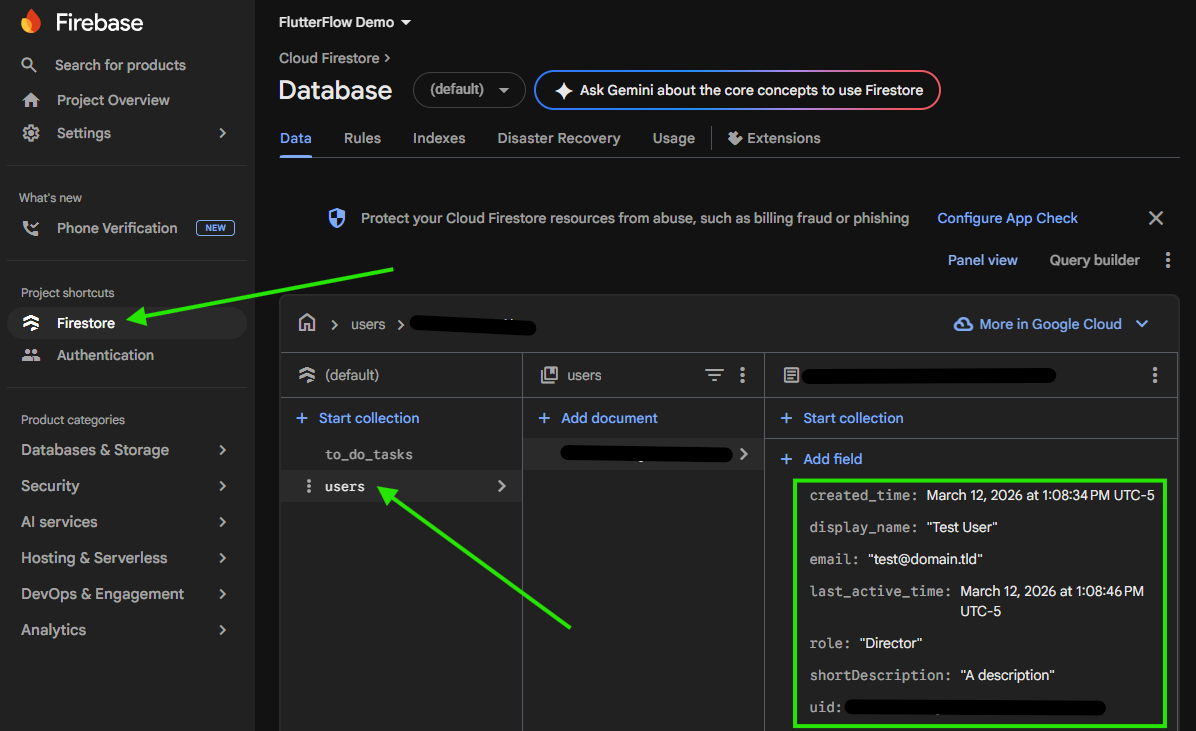Click the App Check shield icon
This screenshot has height=731, width=1196.
coord(336,218)
